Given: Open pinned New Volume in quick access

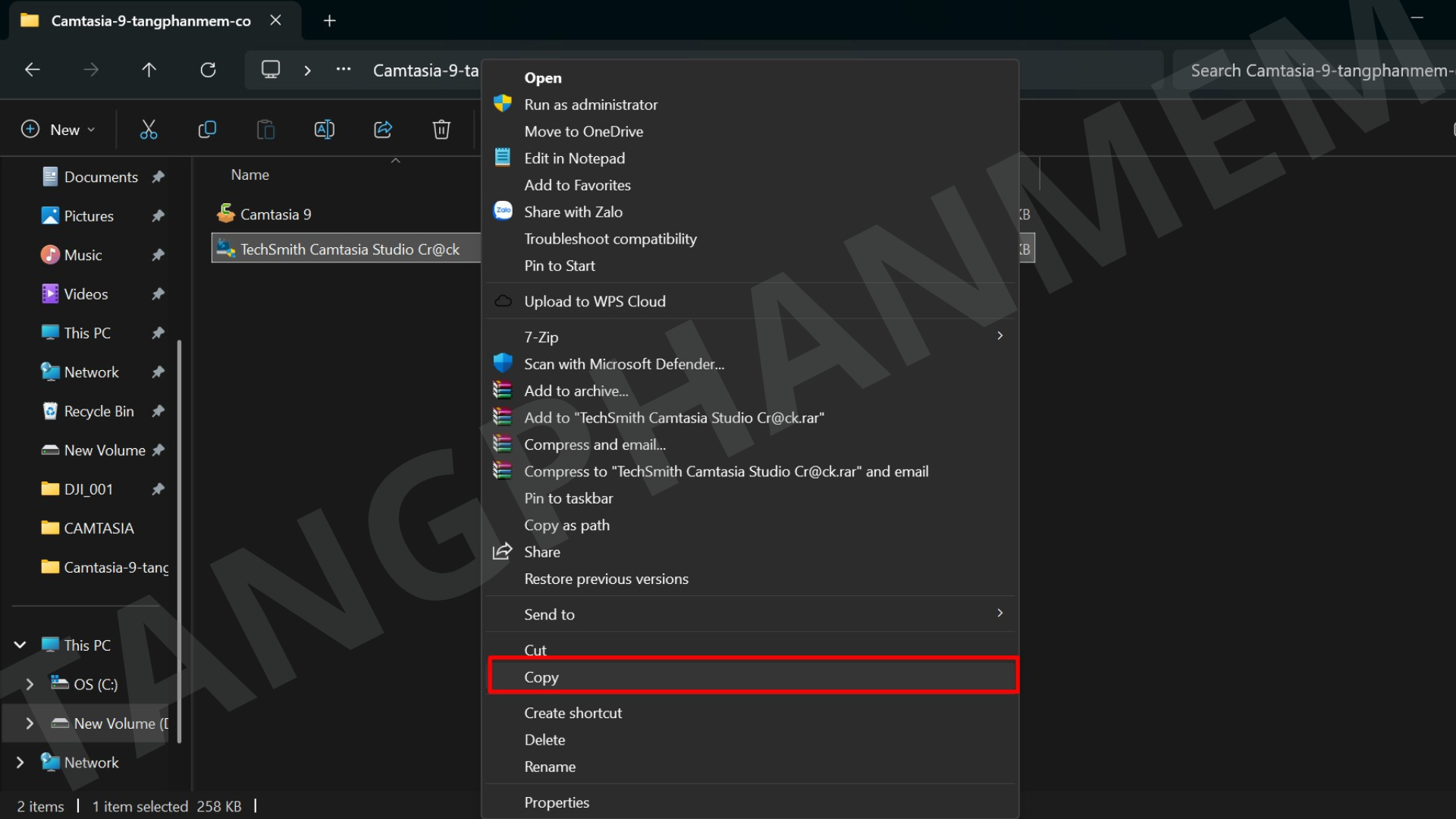Looking at the screenshot, I should point(105,450).
